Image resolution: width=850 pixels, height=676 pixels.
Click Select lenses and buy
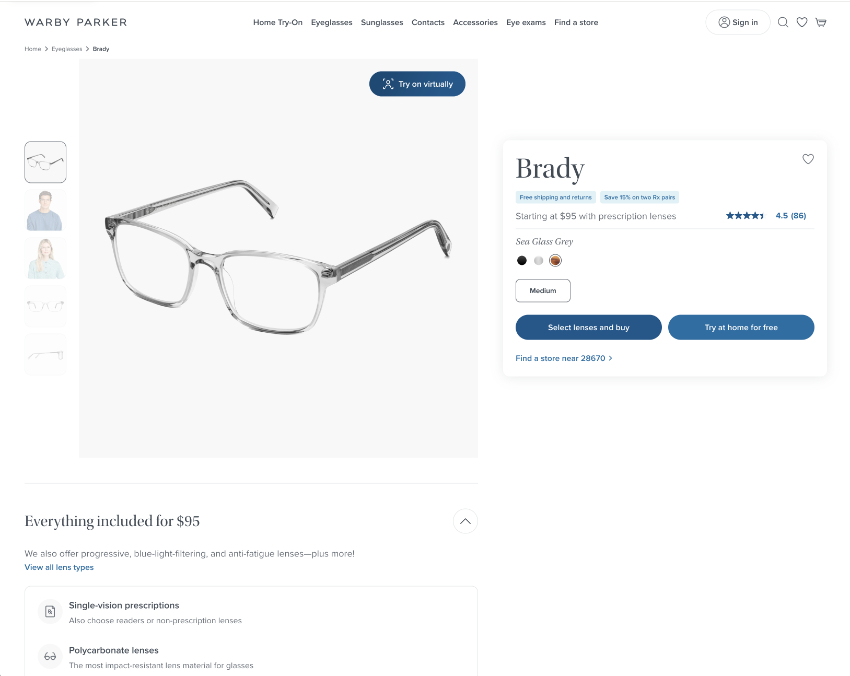click(589, 327)
